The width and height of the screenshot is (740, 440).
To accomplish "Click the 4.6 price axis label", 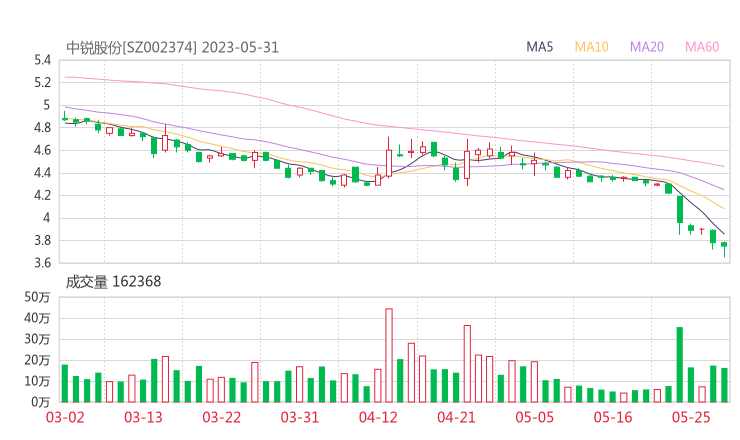I will click(x=42, y=151).
